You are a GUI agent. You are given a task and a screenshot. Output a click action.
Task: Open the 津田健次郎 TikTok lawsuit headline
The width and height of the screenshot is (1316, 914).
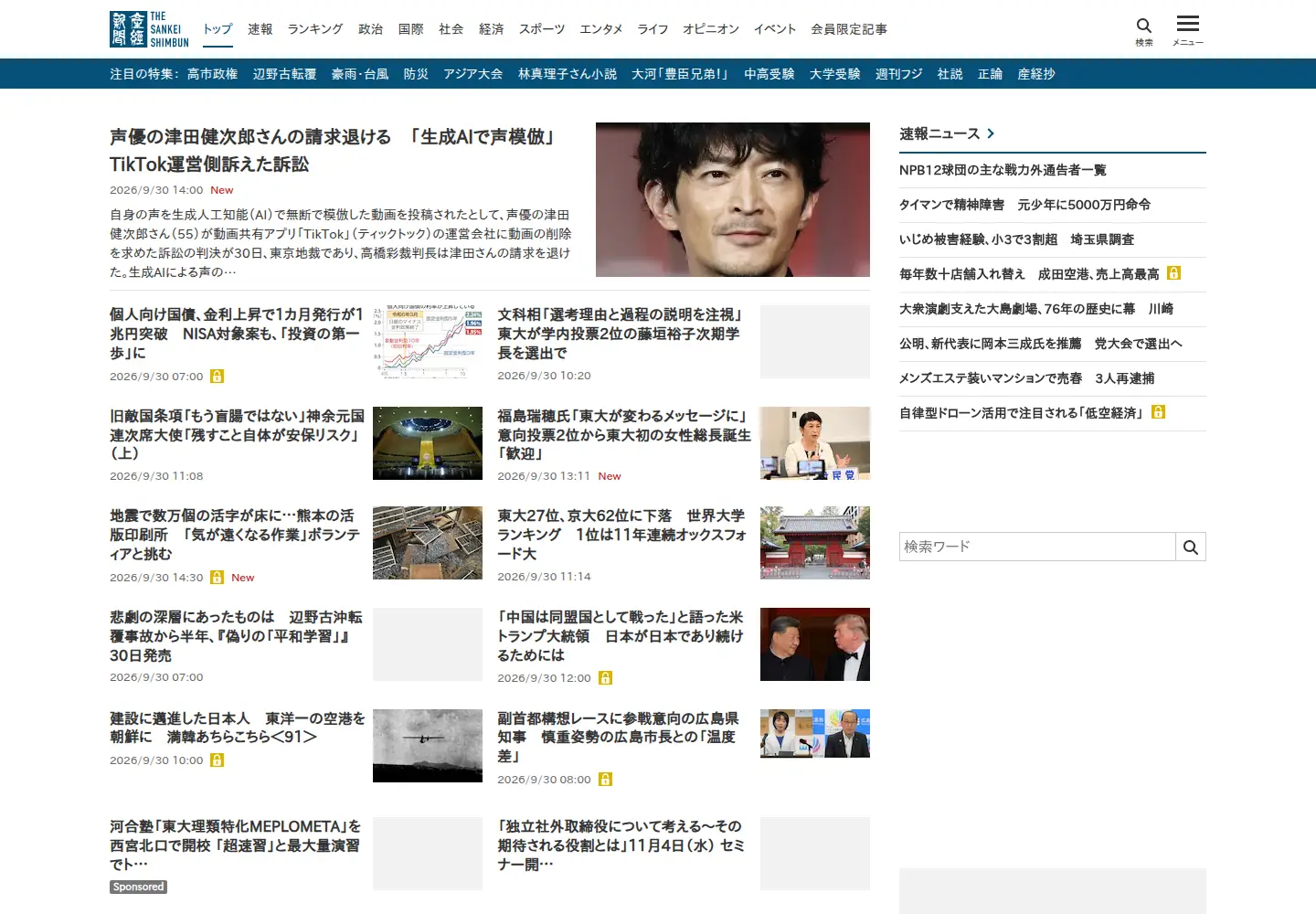[334, 150]
